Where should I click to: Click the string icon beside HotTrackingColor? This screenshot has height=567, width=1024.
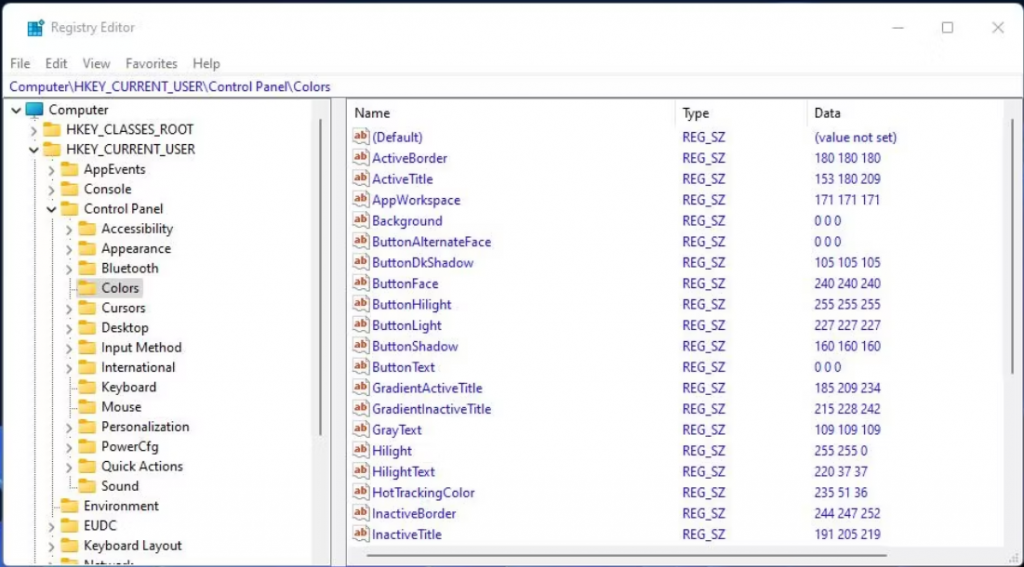pyautogui.click(x=360, y=492)
